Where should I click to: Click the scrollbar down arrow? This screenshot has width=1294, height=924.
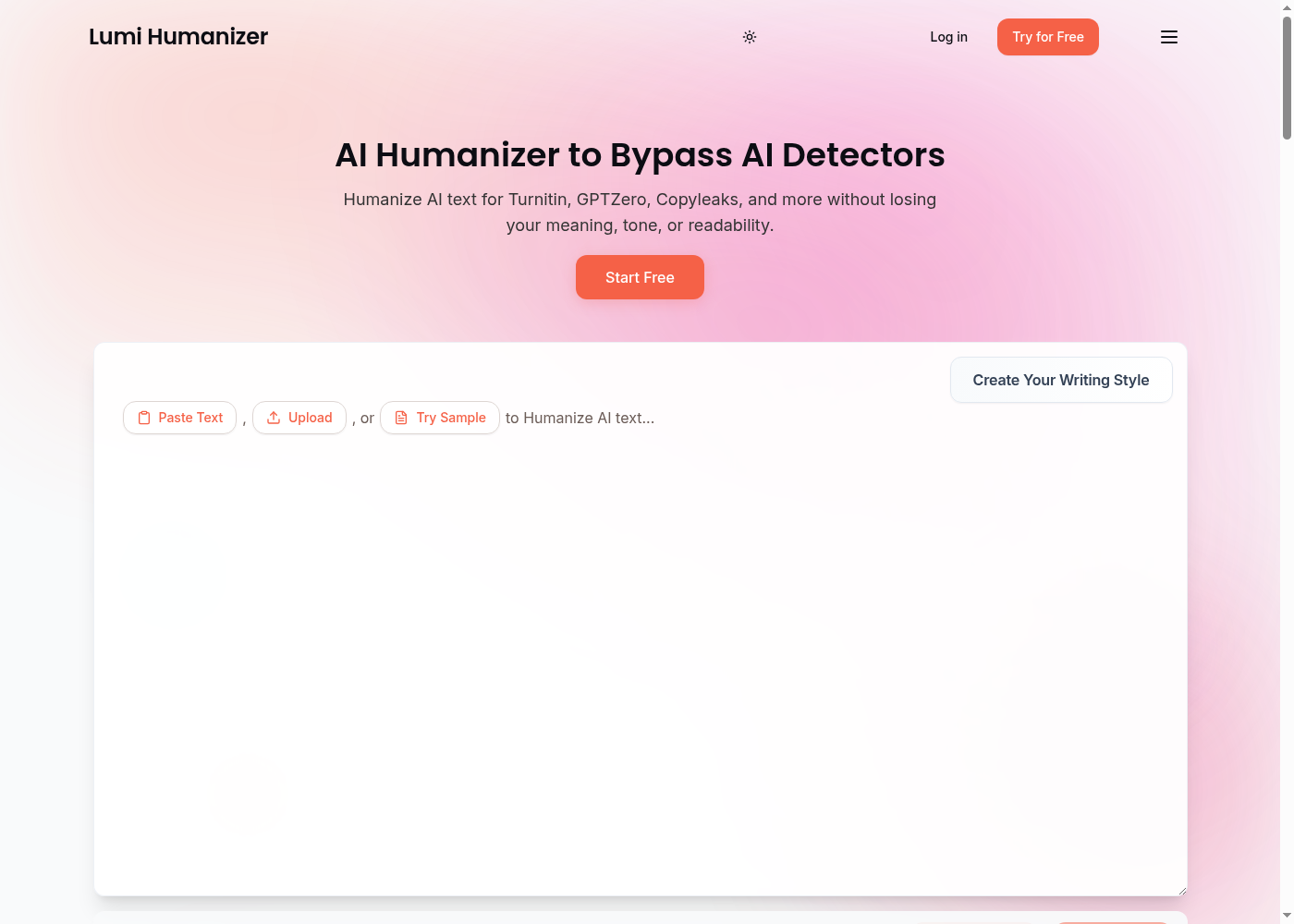1287,916
